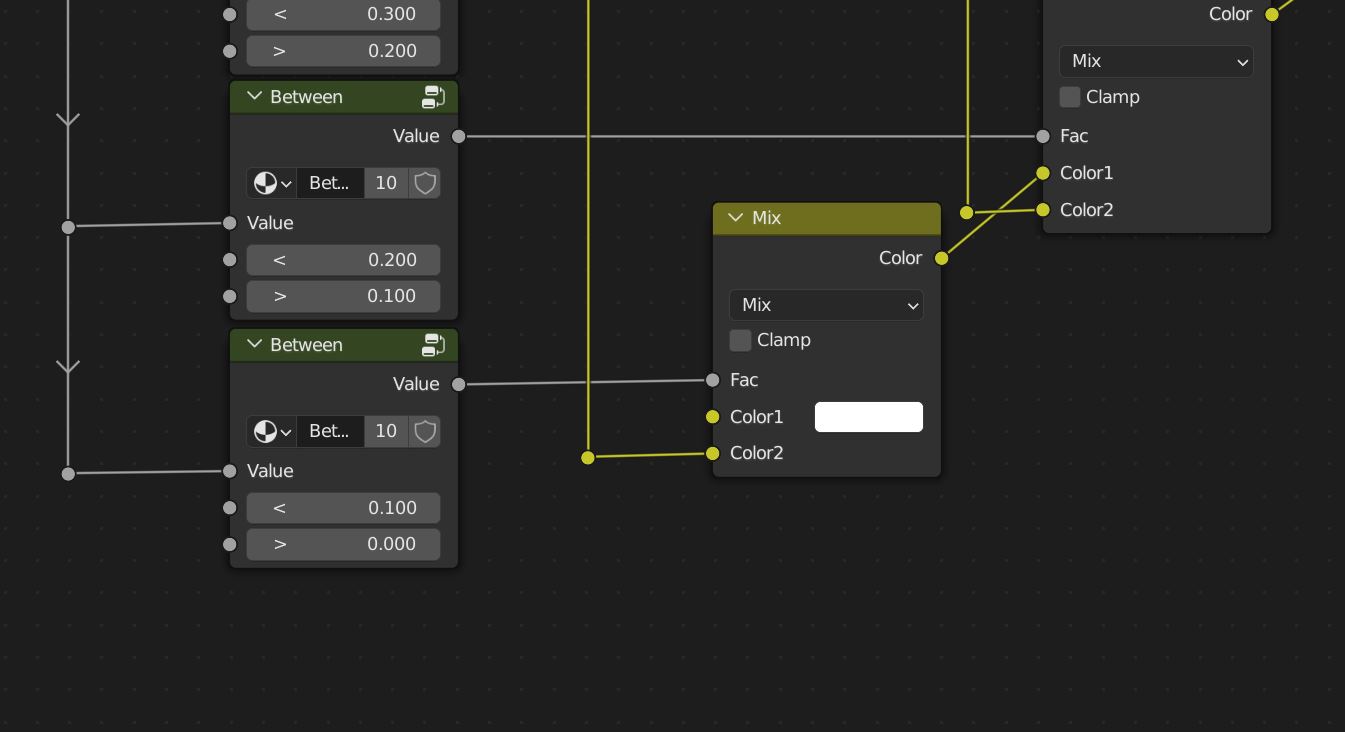Click the greater-than 0.000 value field
The width and height of the screenshot is (1345, 732).
coord(343,545)
